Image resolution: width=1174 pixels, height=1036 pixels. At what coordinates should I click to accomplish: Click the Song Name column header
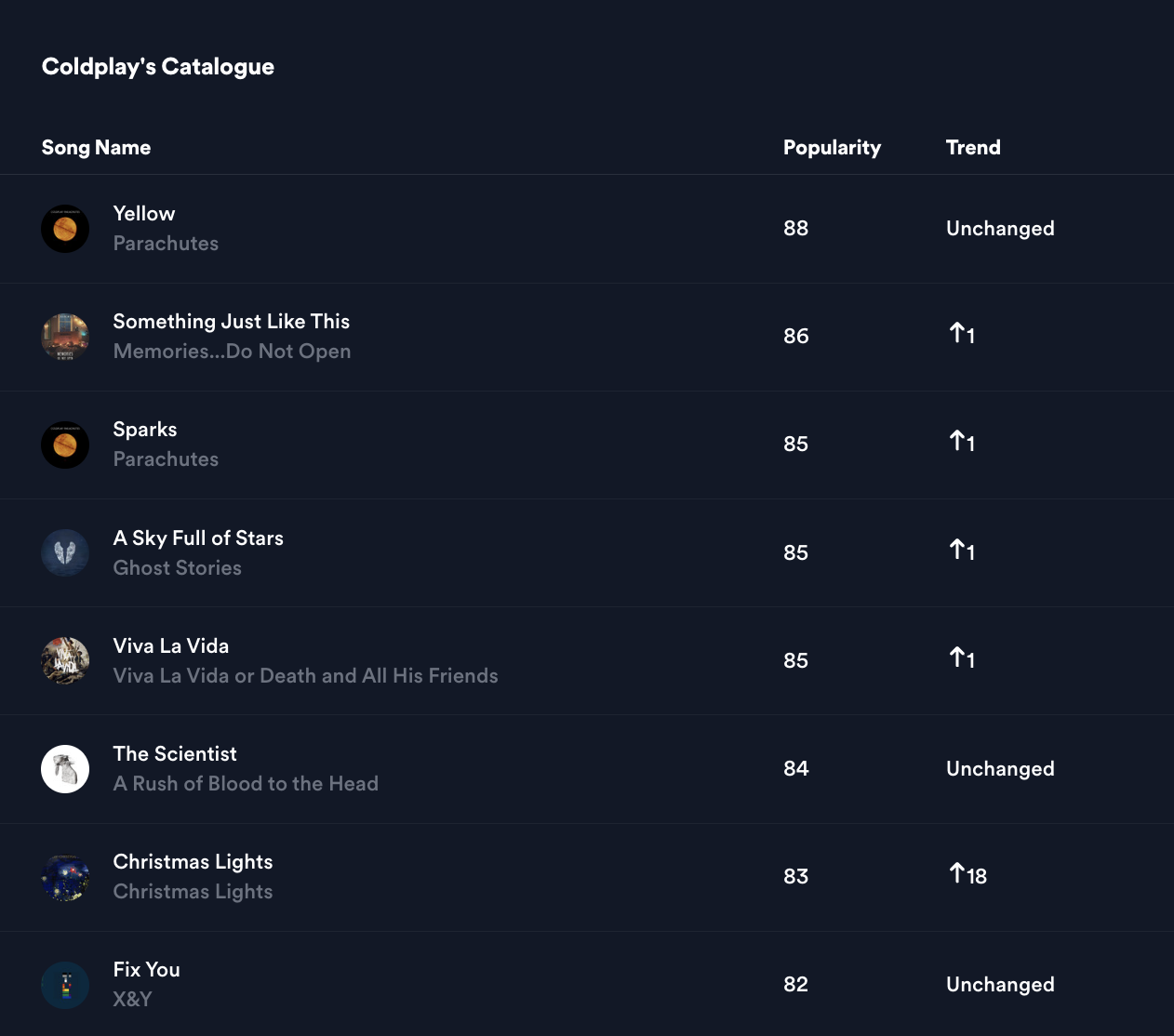coord(96,147)
